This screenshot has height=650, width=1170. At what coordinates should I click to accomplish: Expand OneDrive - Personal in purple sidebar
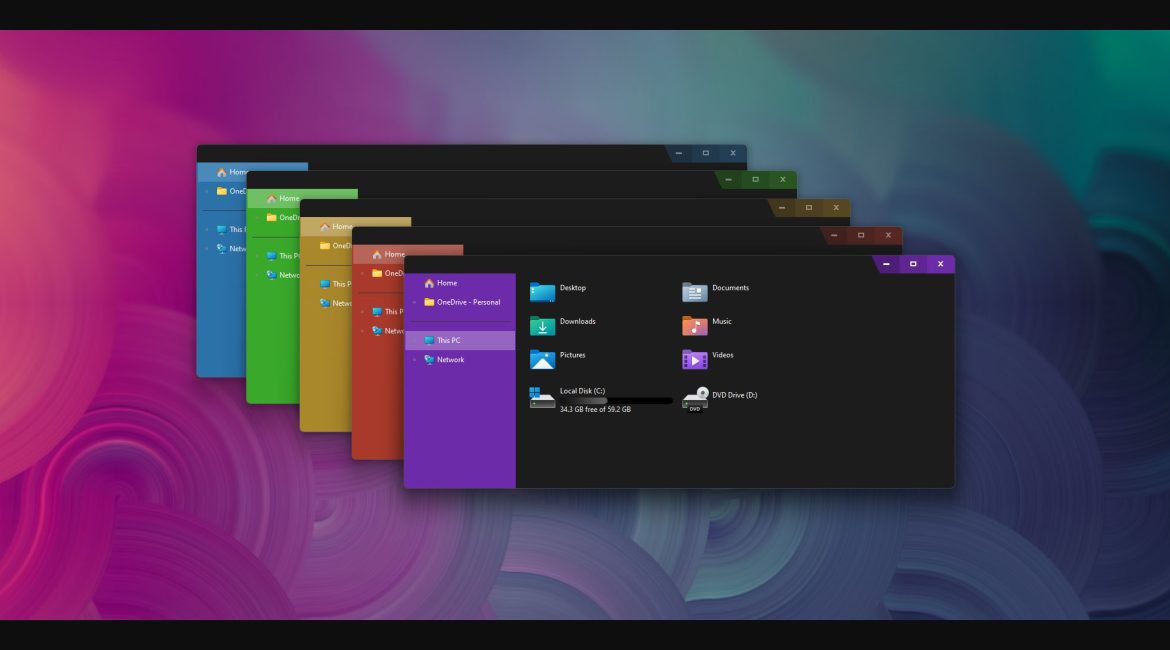tap(414, 302)
